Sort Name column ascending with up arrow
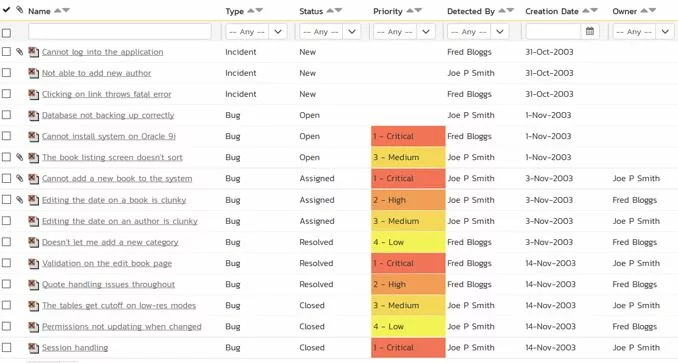The height and width of the screenshot is (363, 678). 58,11
